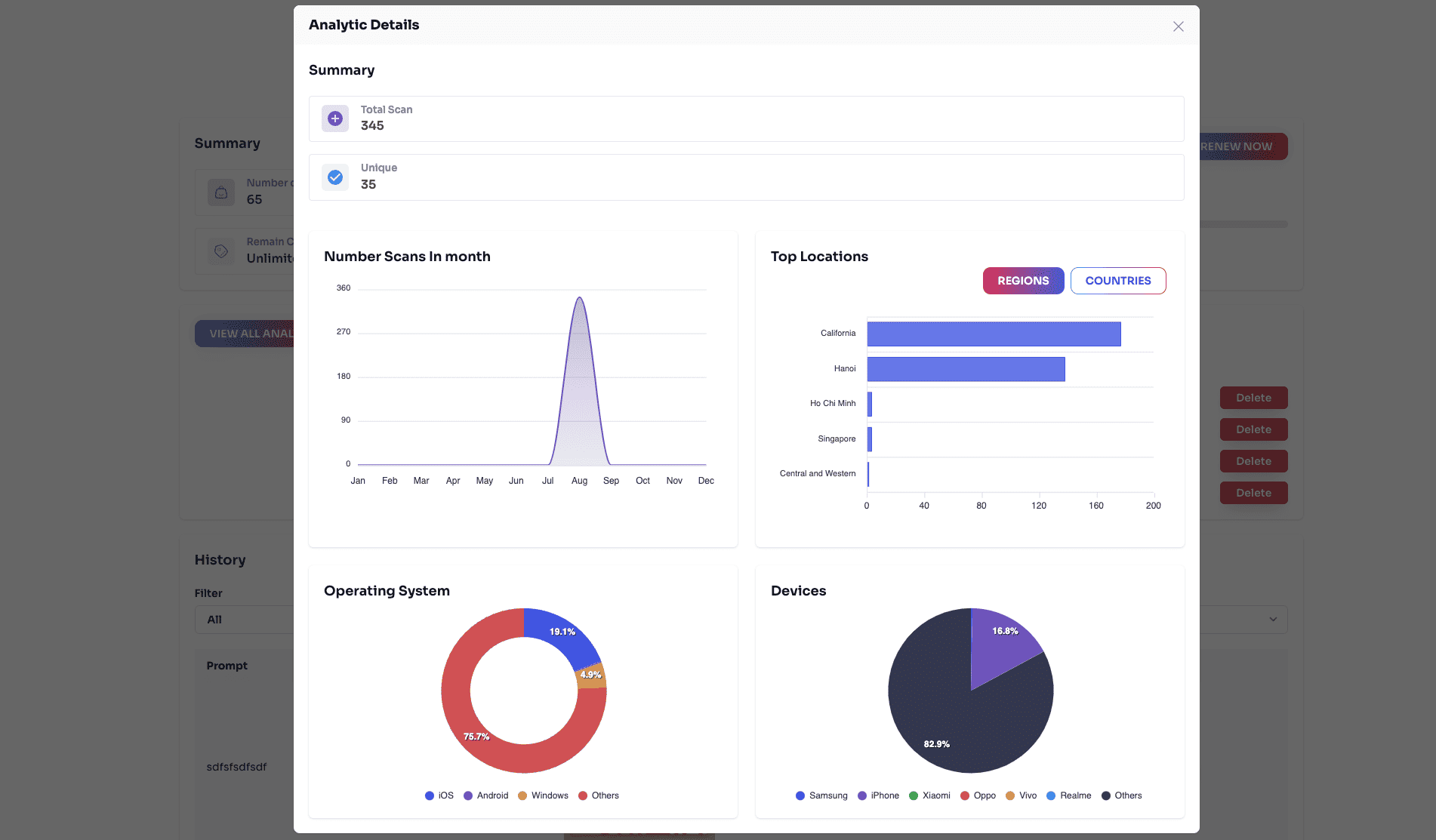This screenshot has width=1436, height=840.
Task: Click the Total Scan plus icon
Action: pos(335,118)
